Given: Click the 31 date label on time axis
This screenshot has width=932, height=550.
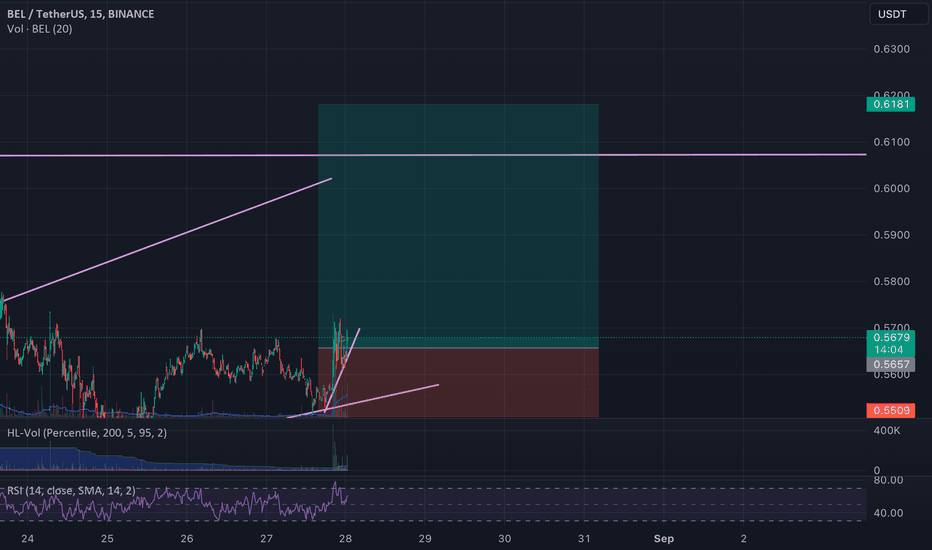Looking at the screenshot, I should 584,539.
